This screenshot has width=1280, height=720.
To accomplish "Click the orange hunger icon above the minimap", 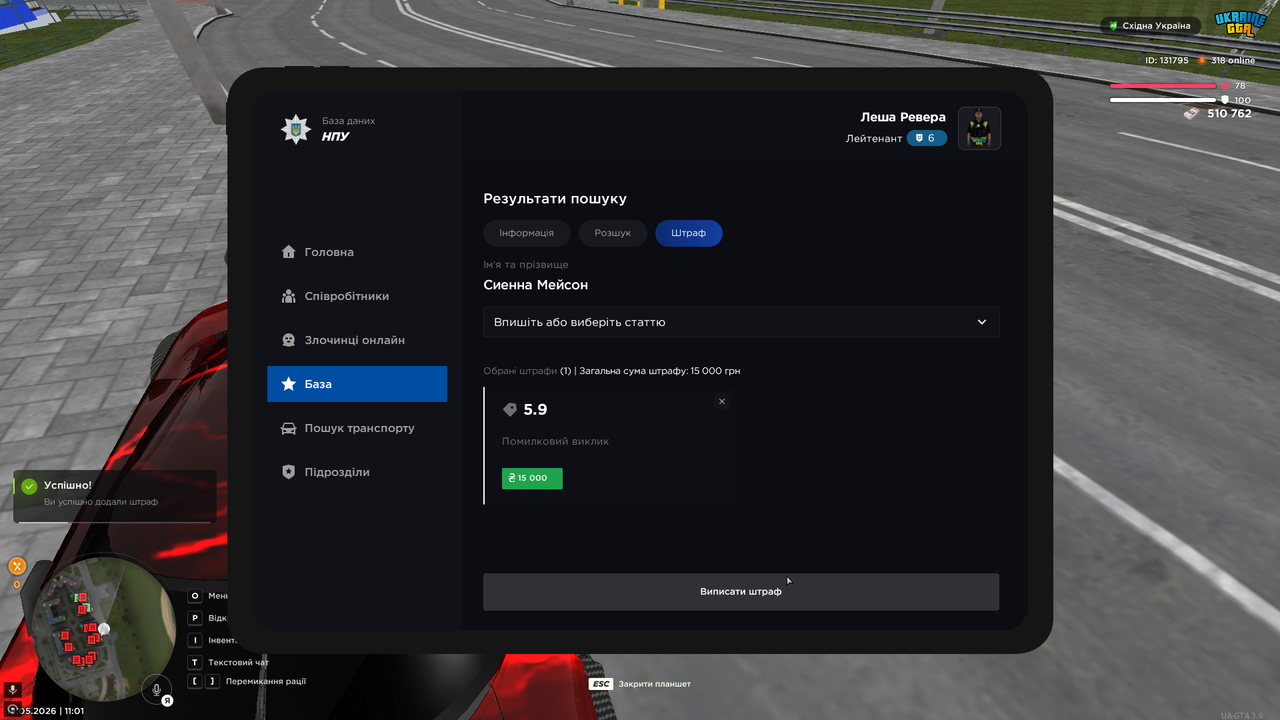I will coord(16,566).
